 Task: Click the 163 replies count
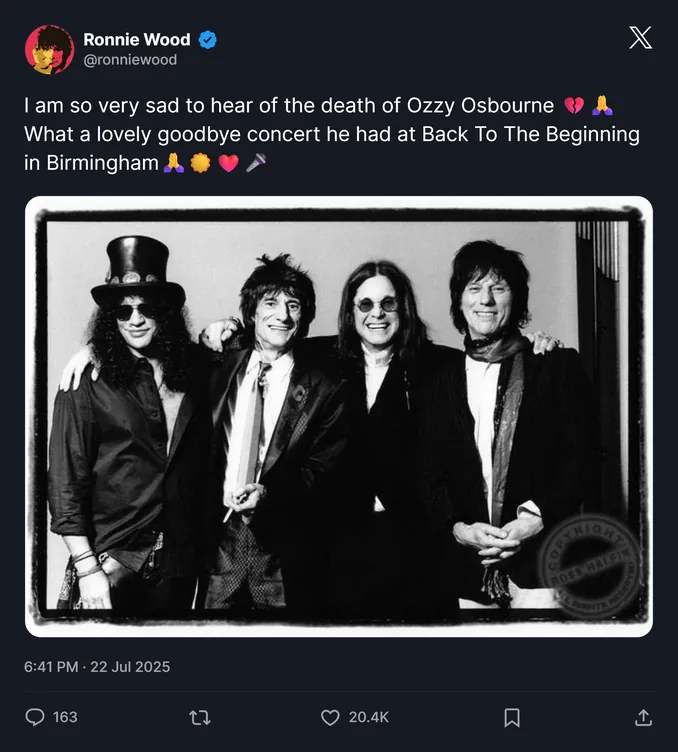(x=65, y=717)
